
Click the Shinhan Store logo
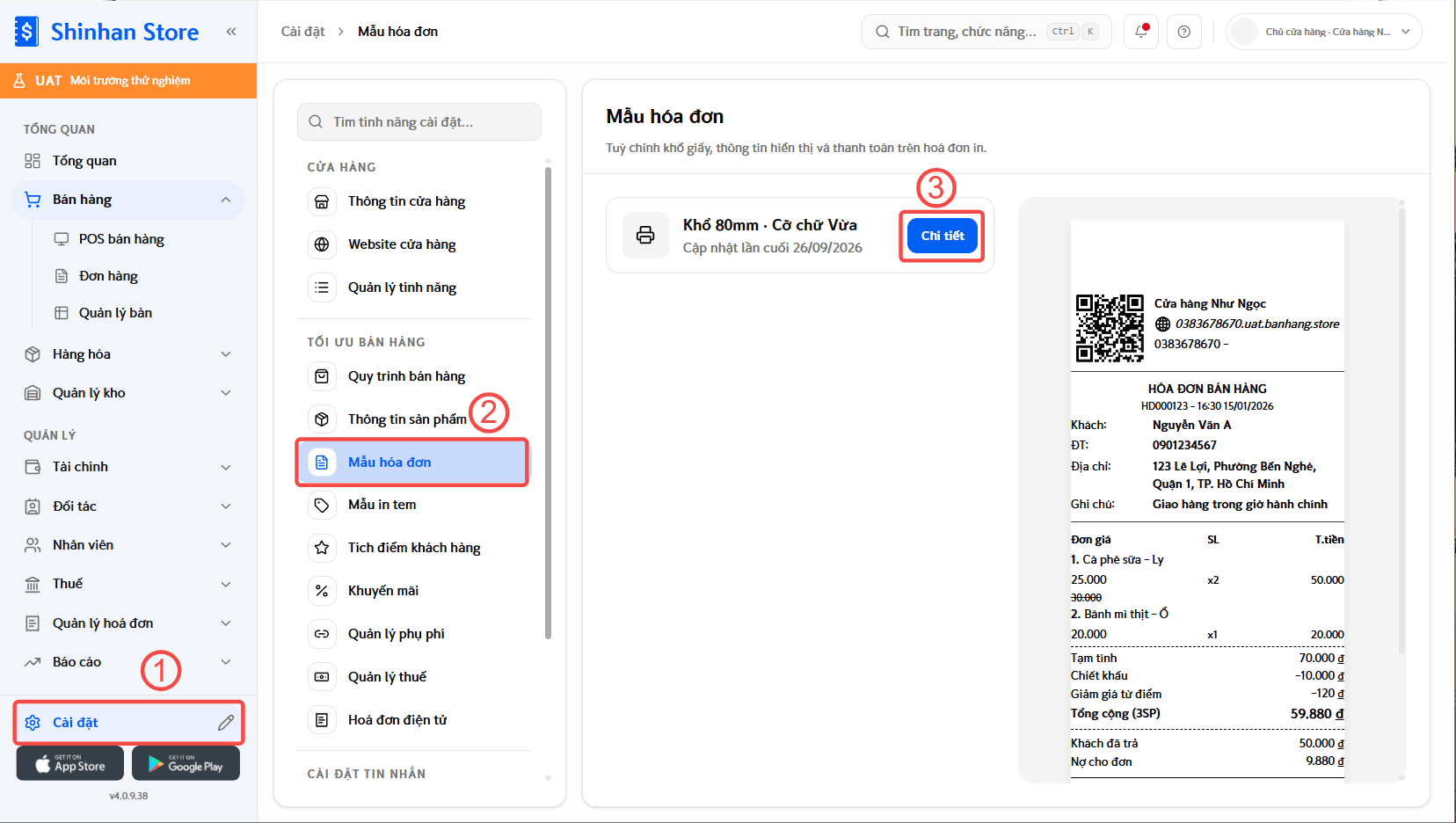107,32
